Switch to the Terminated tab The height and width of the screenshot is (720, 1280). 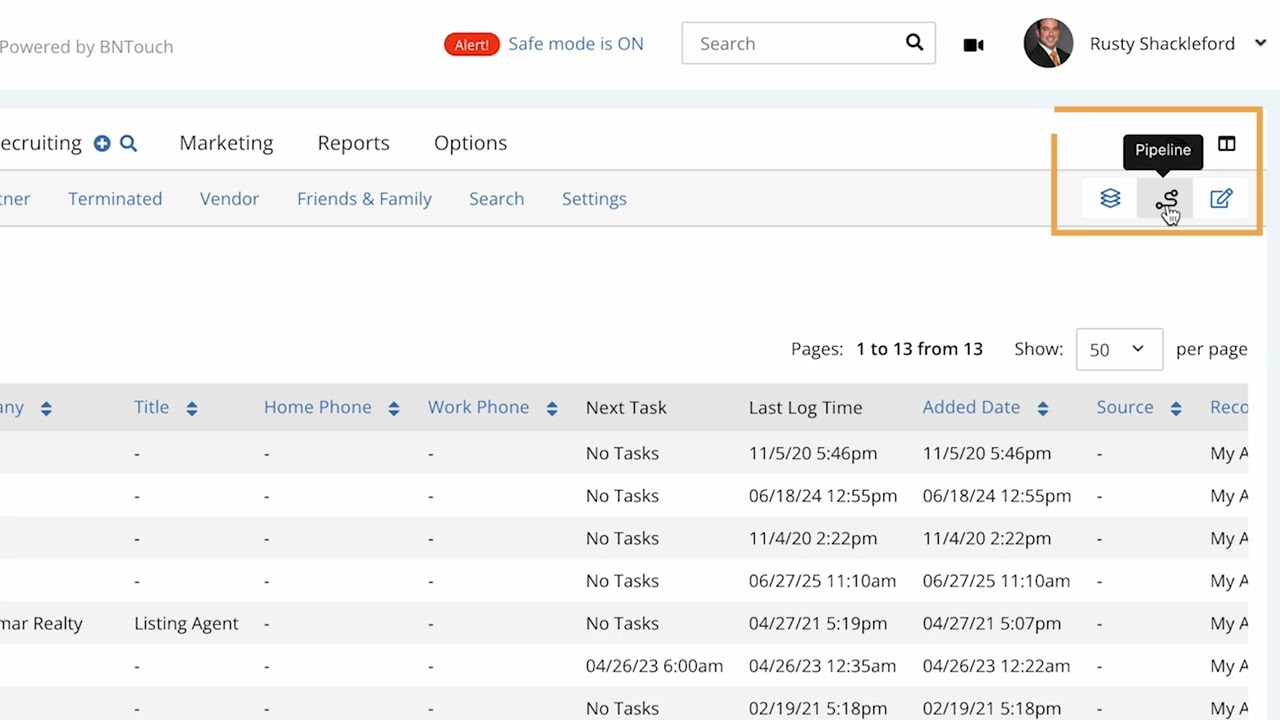[115, 199]
